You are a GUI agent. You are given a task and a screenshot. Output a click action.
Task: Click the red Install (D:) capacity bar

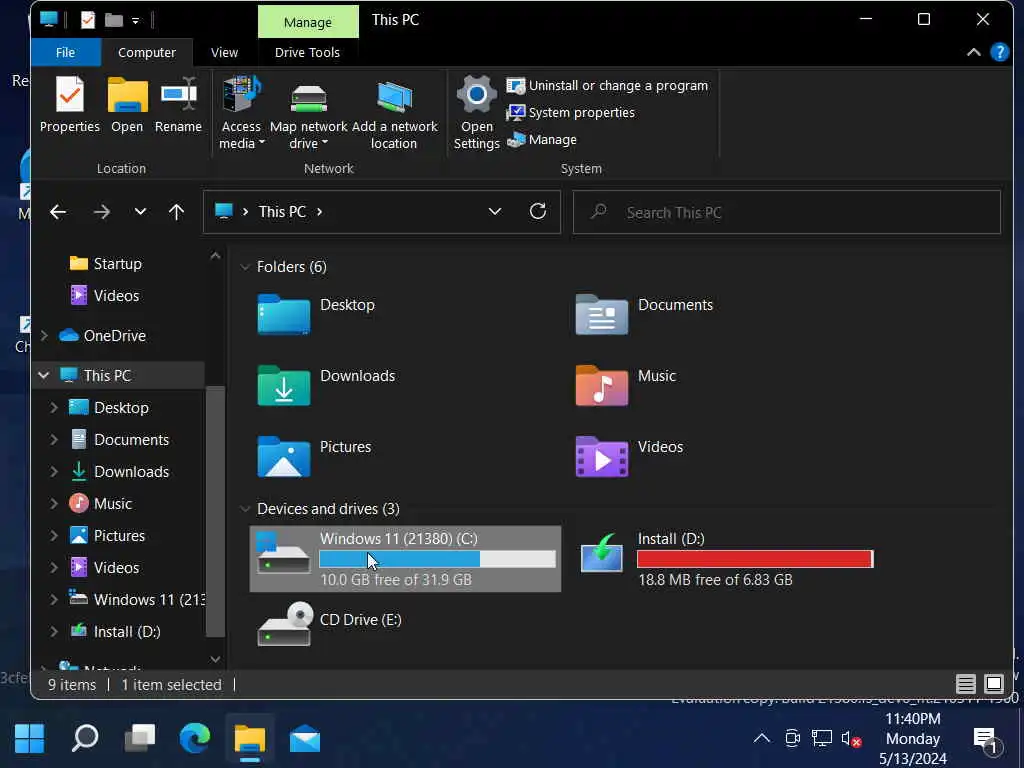coord(755,559)
